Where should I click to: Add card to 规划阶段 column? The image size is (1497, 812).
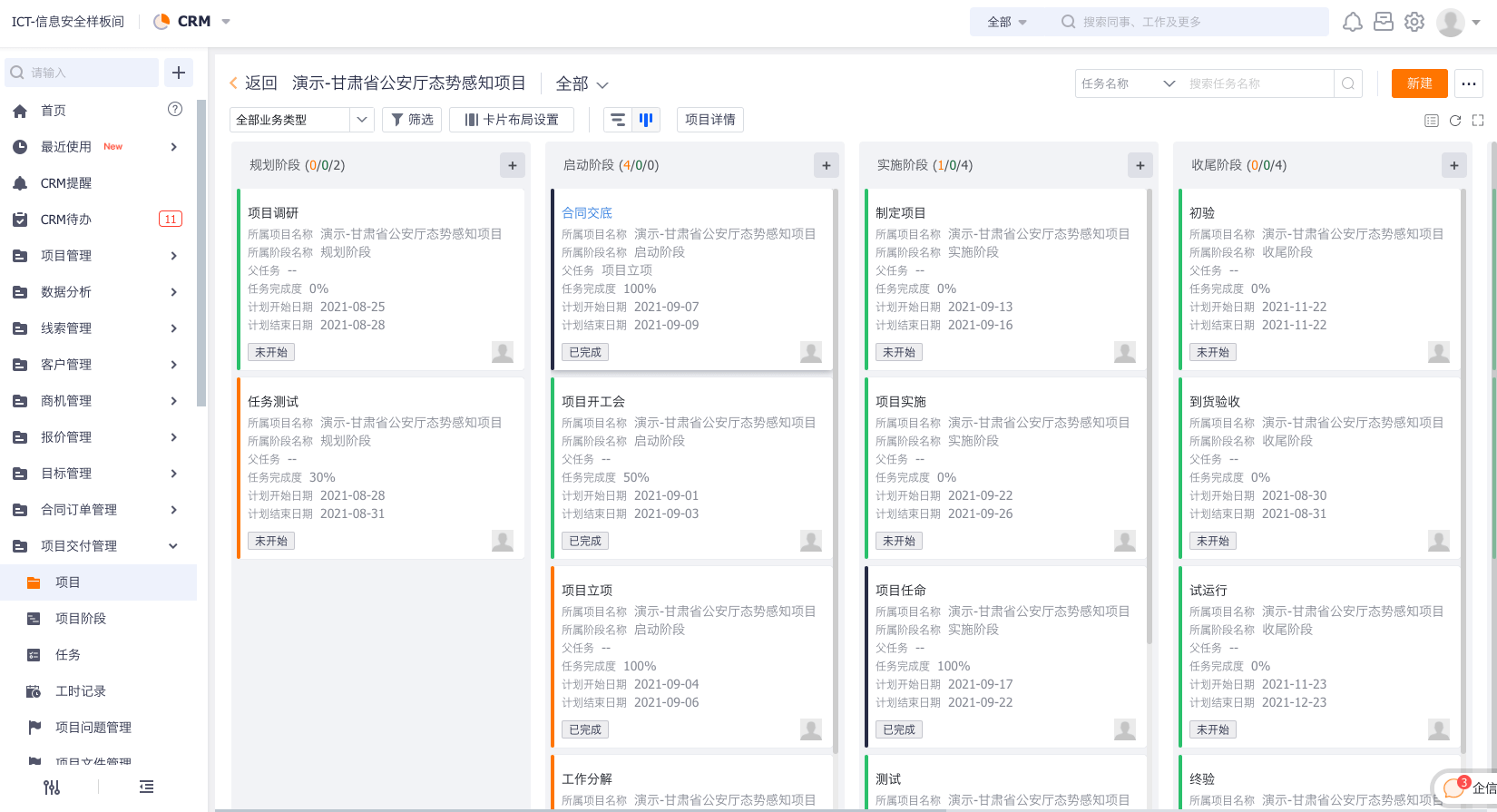[512, 165]
